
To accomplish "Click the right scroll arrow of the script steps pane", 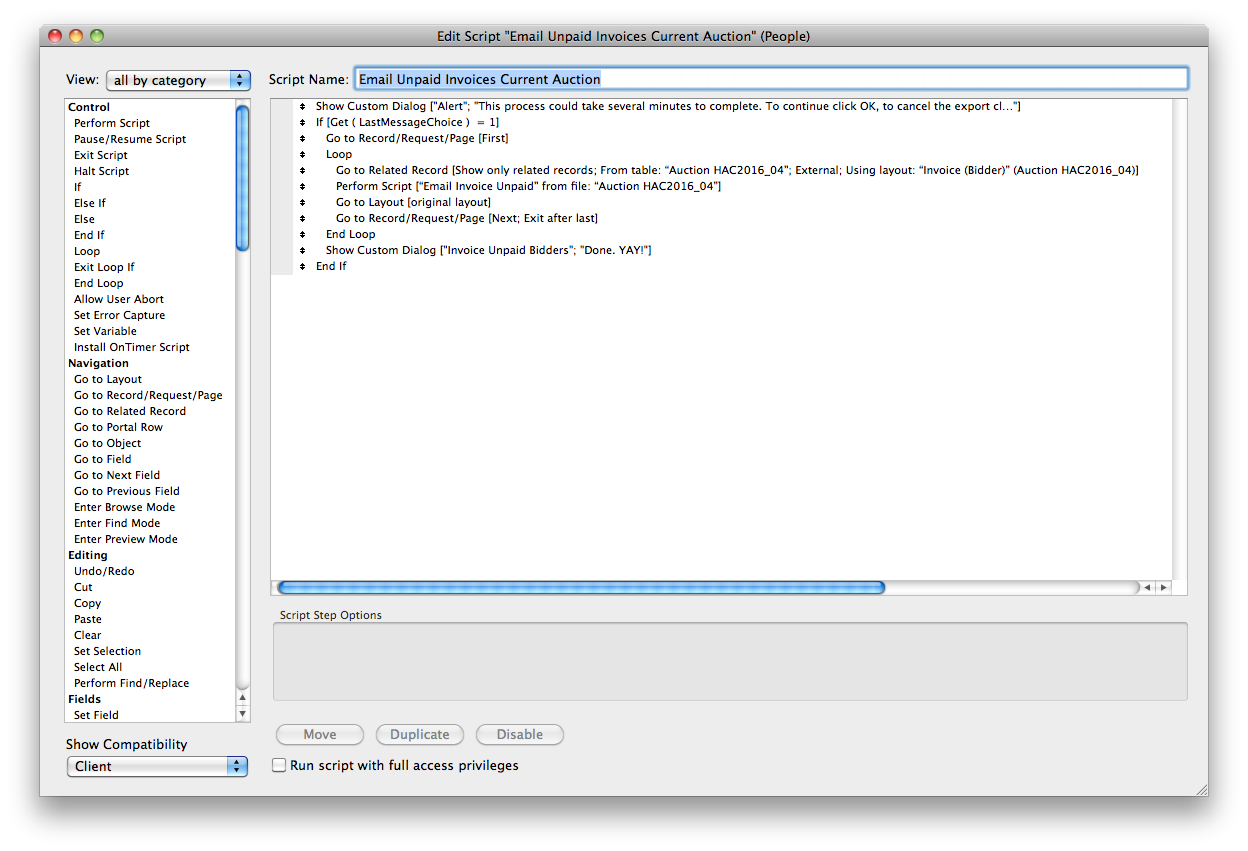I will point(1163,588).
